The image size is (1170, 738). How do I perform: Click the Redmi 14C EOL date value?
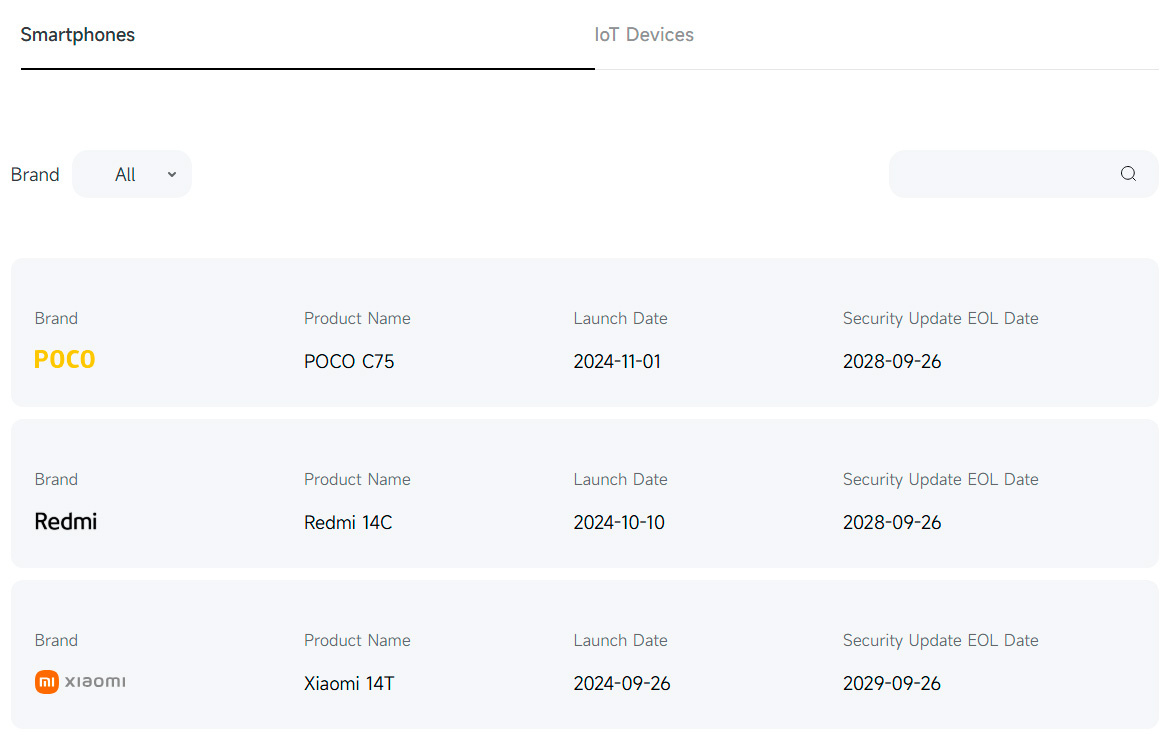tap(892, 523)
